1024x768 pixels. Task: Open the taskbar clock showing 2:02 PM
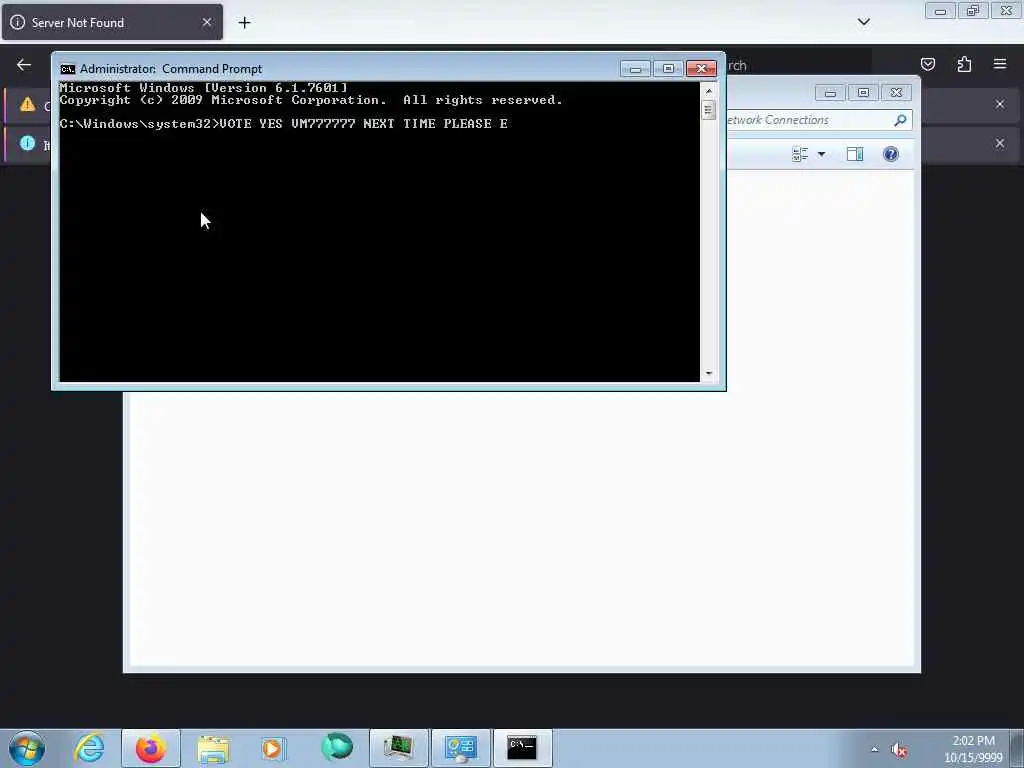(973, 748)
